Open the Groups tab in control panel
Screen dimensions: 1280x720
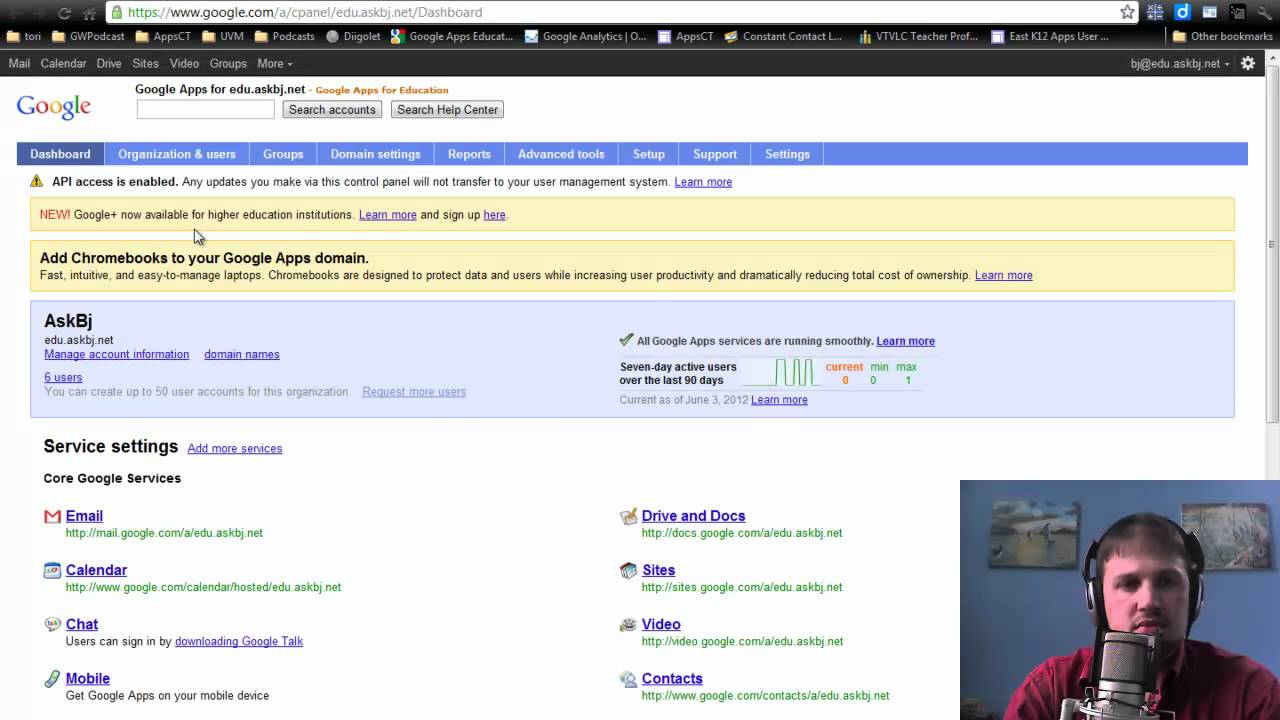click(x=283, y=154)
